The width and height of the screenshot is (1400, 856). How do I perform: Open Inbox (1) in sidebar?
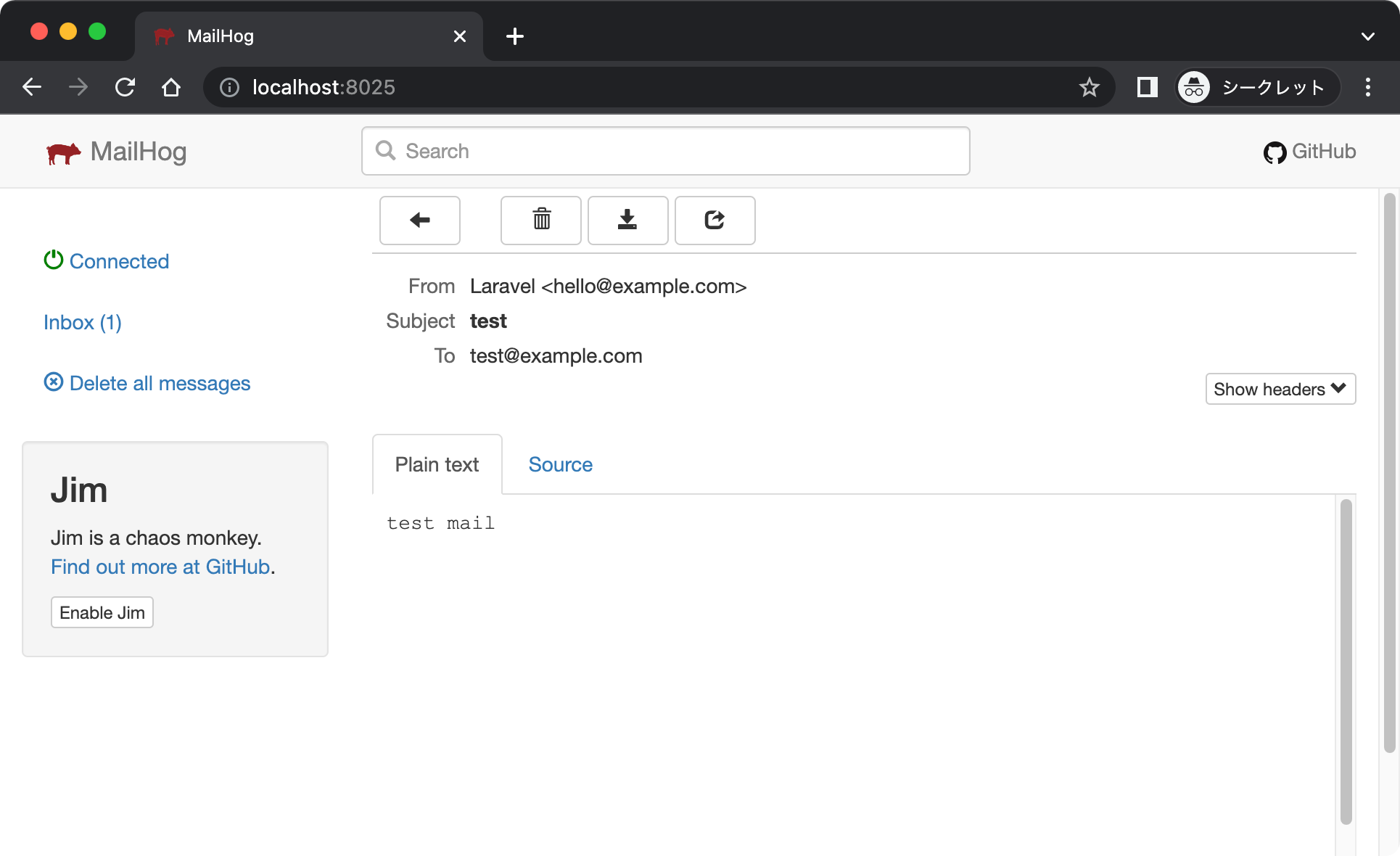[83, 322]
